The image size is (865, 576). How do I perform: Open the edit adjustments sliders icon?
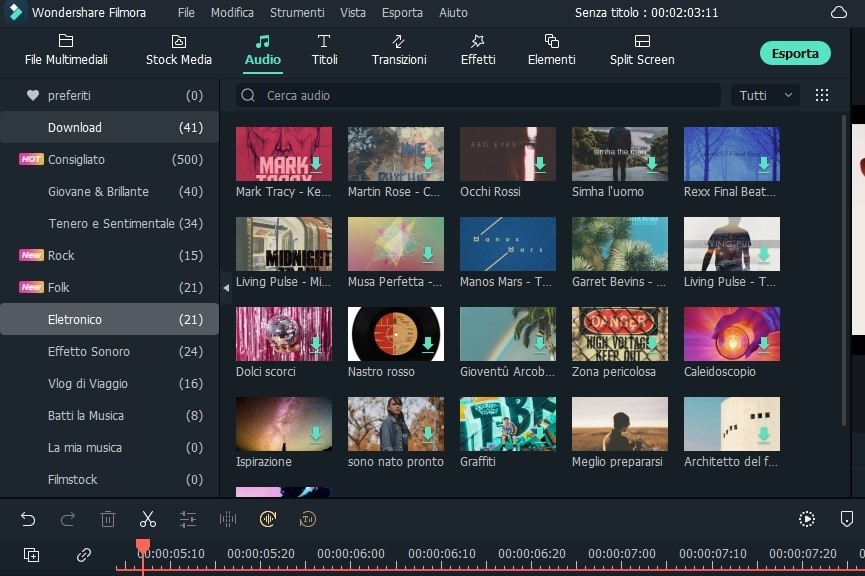click(188, 519)
